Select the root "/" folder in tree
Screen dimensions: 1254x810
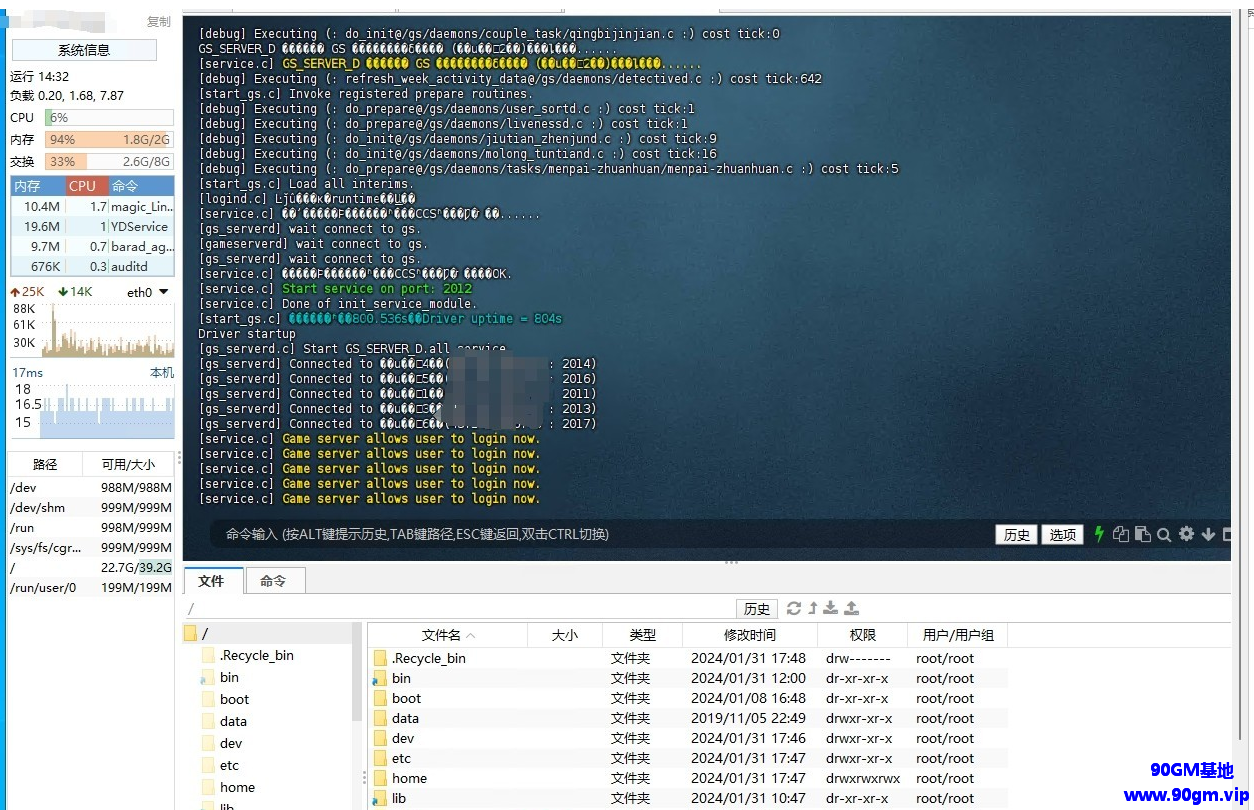pyautogui.click(x=204, y=634)
